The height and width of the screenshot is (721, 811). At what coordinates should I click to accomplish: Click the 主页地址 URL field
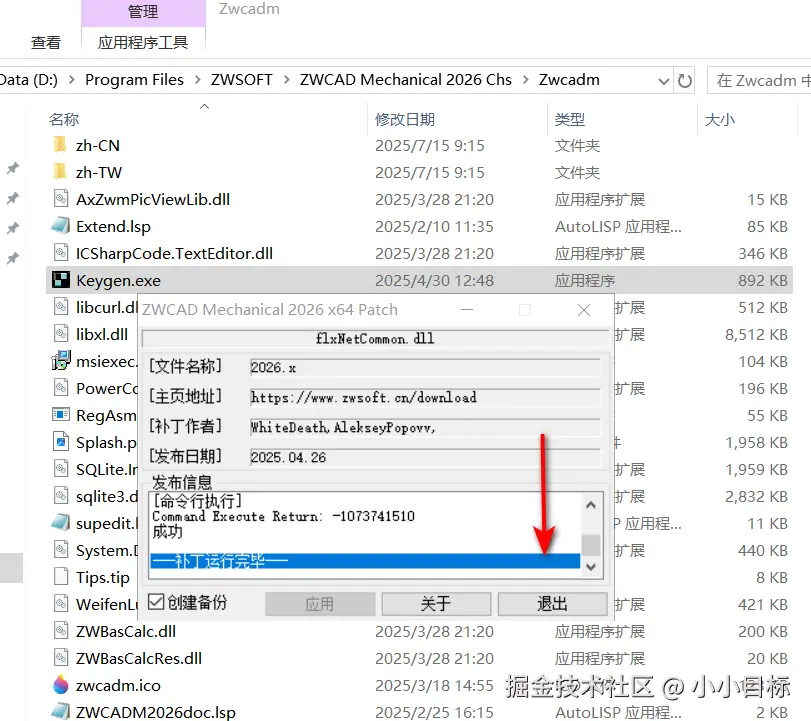pos(425,397)
